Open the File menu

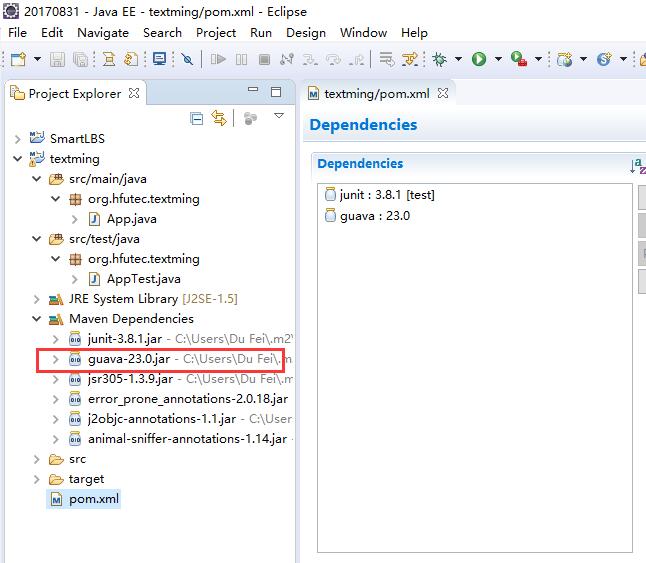(x=18, y=33)
